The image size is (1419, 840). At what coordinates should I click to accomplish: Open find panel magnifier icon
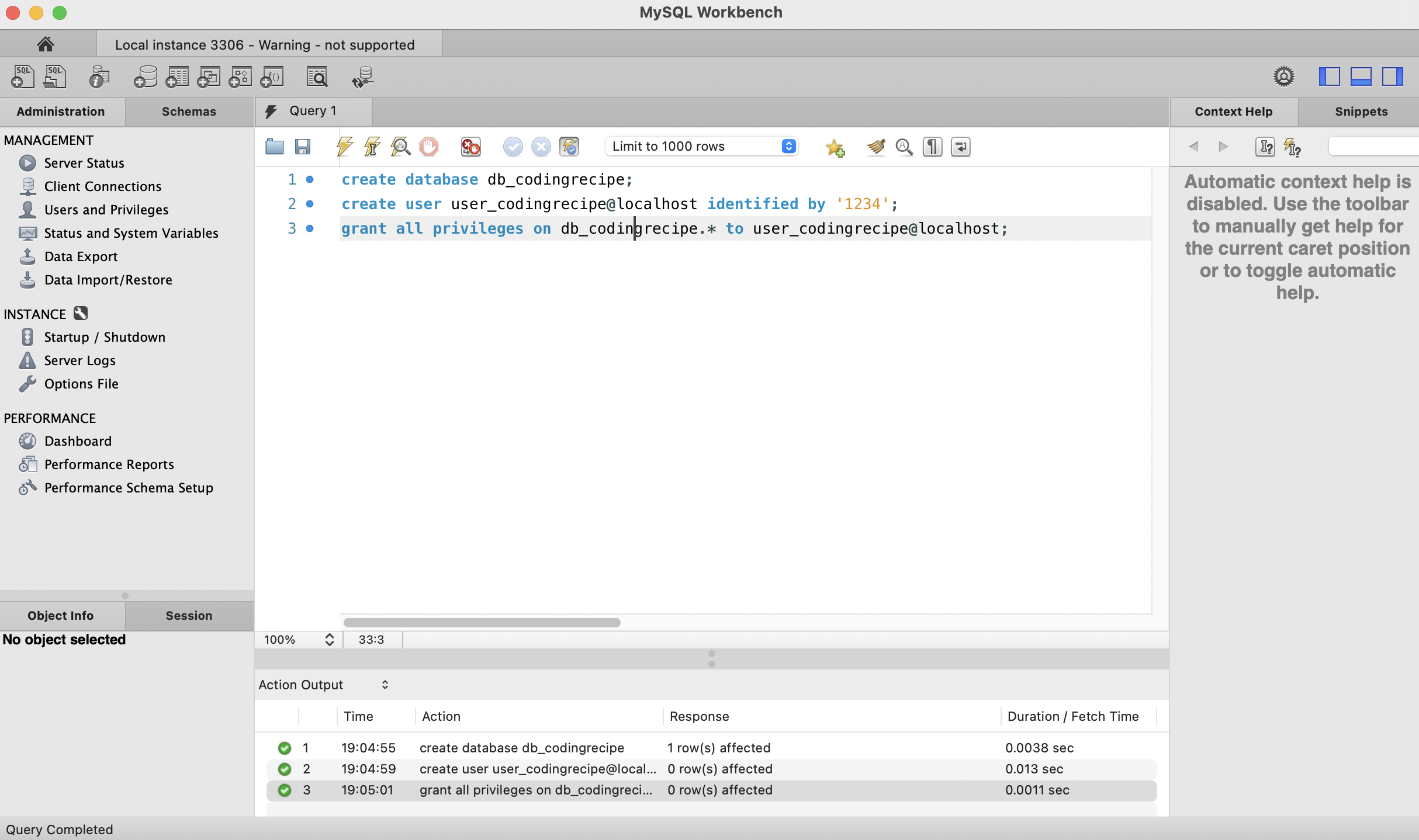[x=904, y=146]
